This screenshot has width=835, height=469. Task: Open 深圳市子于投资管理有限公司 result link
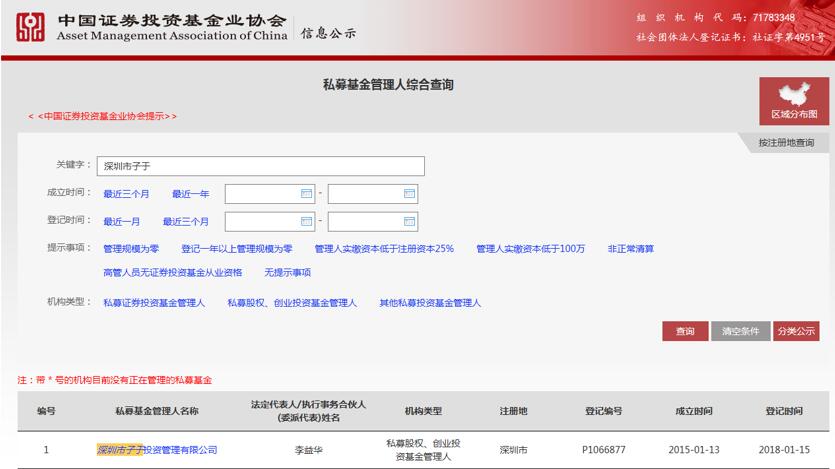point(157,450)
